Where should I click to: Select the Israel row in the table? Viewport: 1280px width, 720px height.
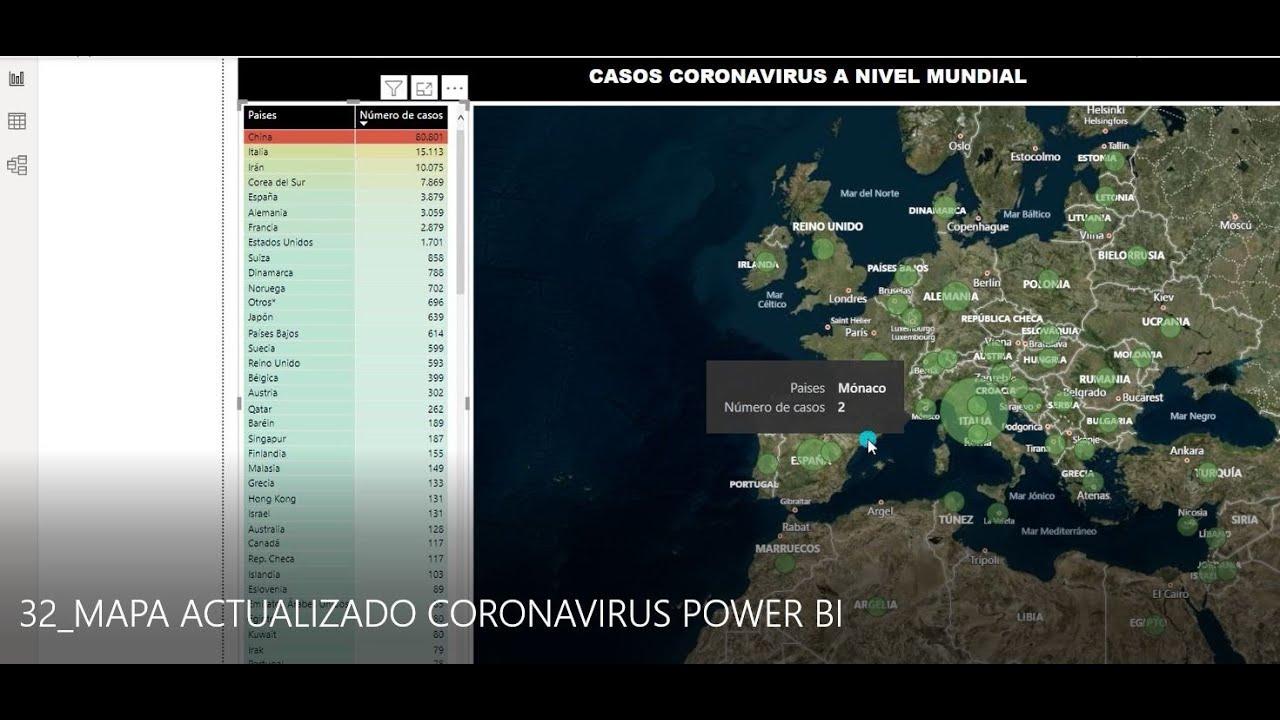pos(346,513)
